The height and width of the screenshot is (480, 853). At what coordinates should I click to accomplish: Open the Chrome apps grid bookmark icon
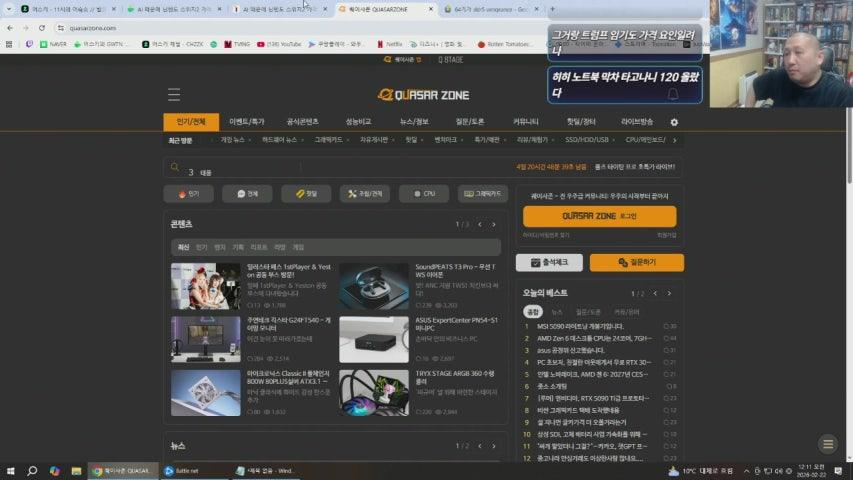coord(9,44)
